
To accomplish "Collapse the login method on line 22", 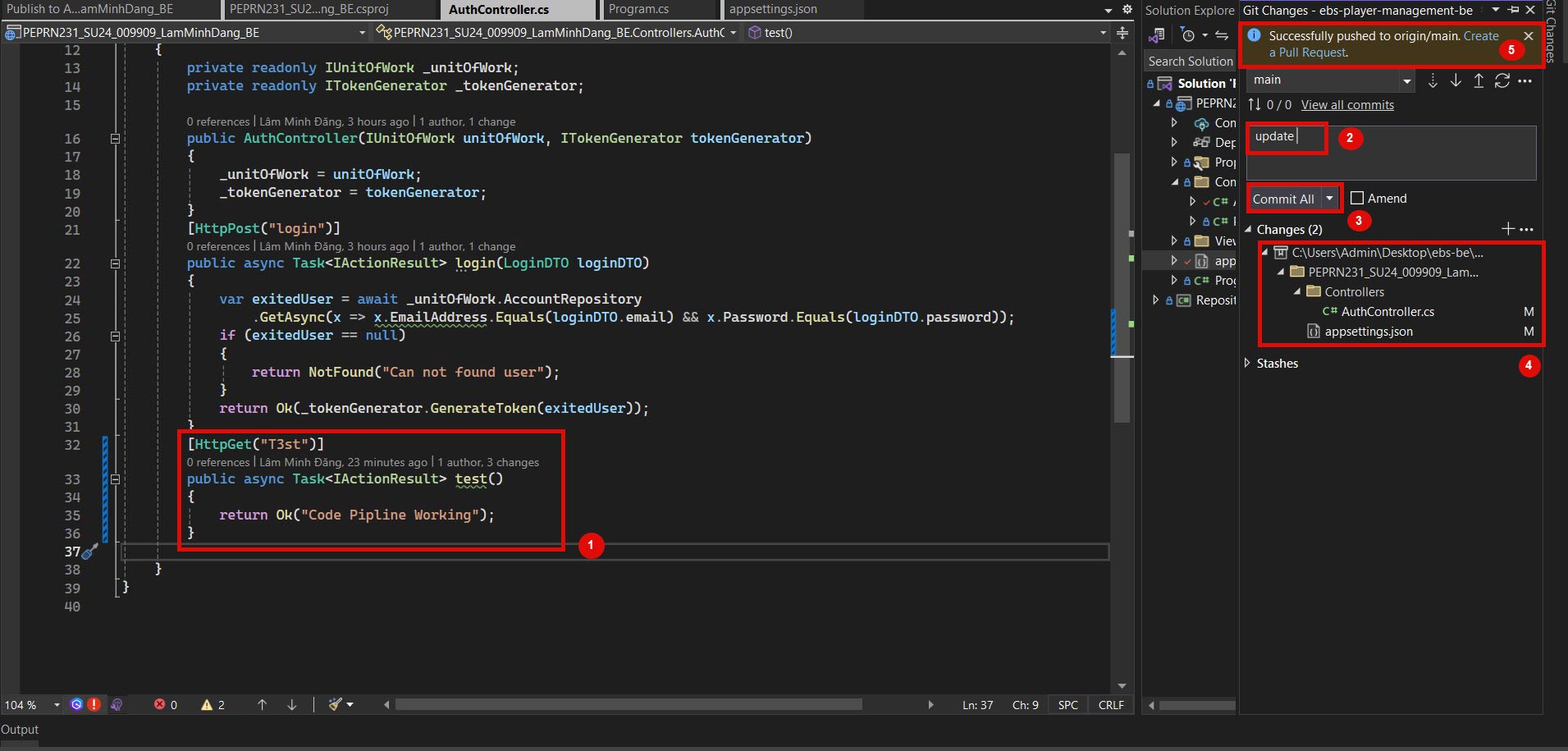I will [x=115, y=263].
